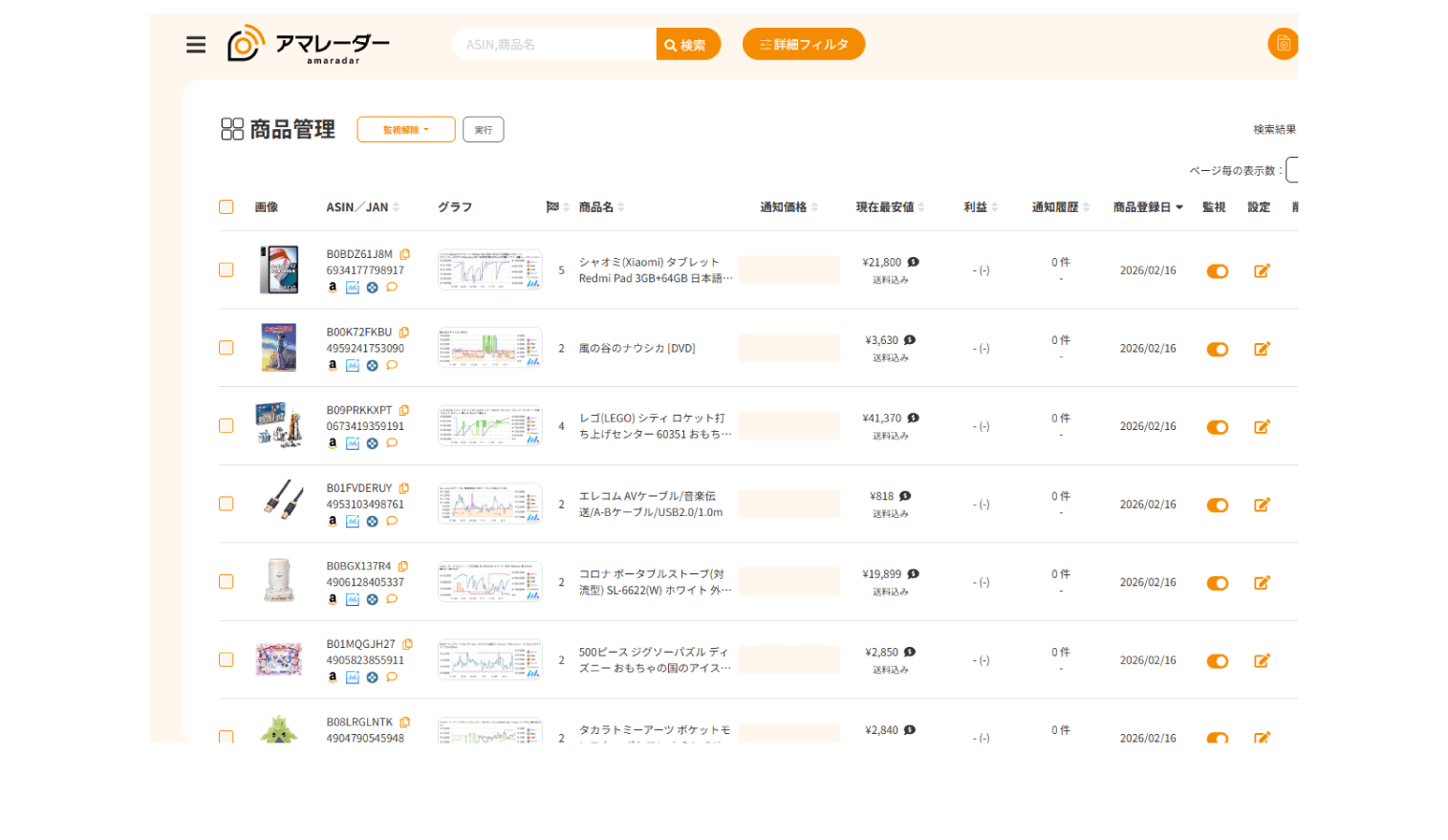Click the orange 検索 search button

tap(688, 45)
